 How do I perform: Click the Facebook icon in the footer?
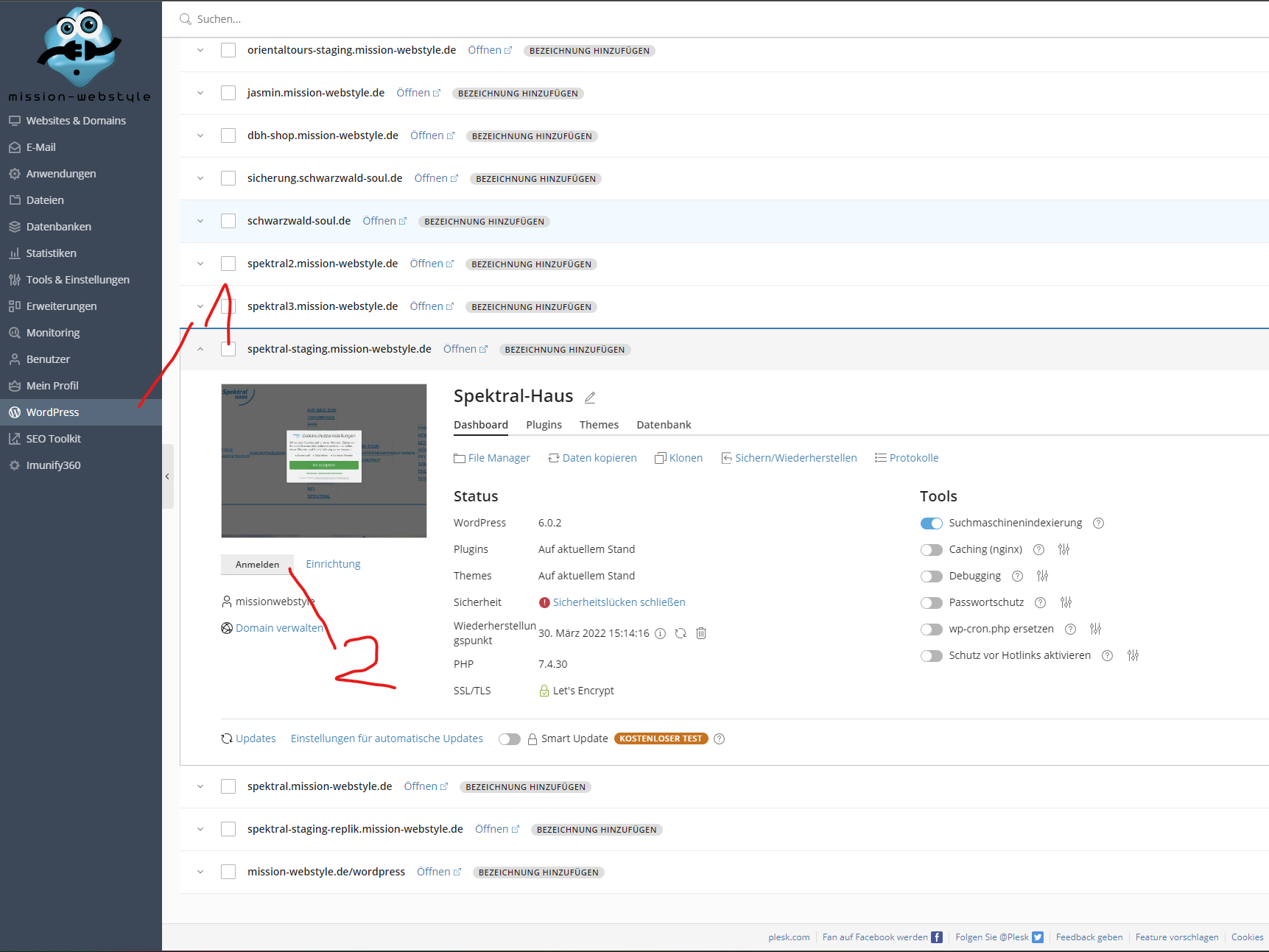pyautogui.click(x=937, y=937)
